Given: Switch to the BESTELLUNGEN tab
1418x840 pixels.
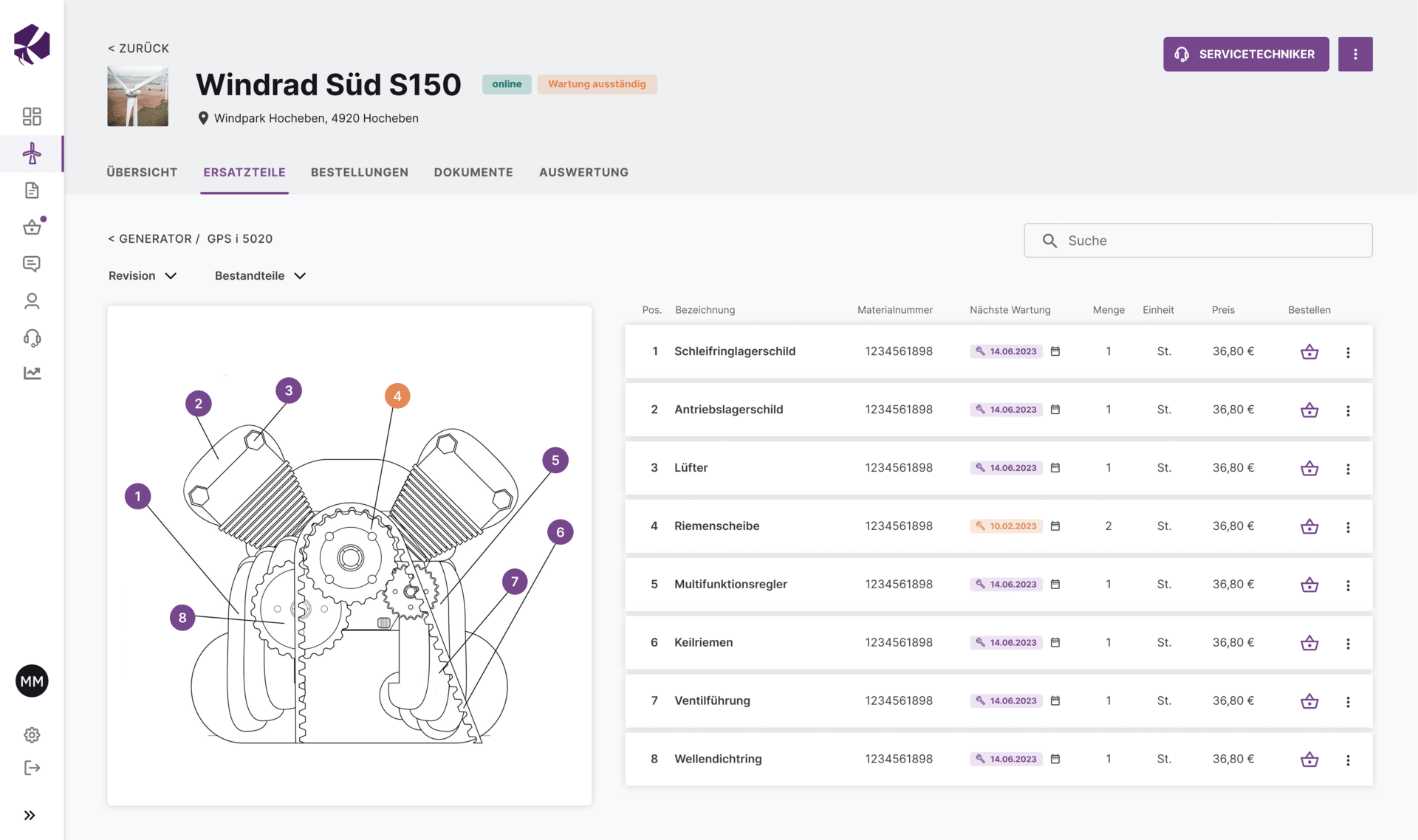Looking at the screenshot, I should 359,171.
